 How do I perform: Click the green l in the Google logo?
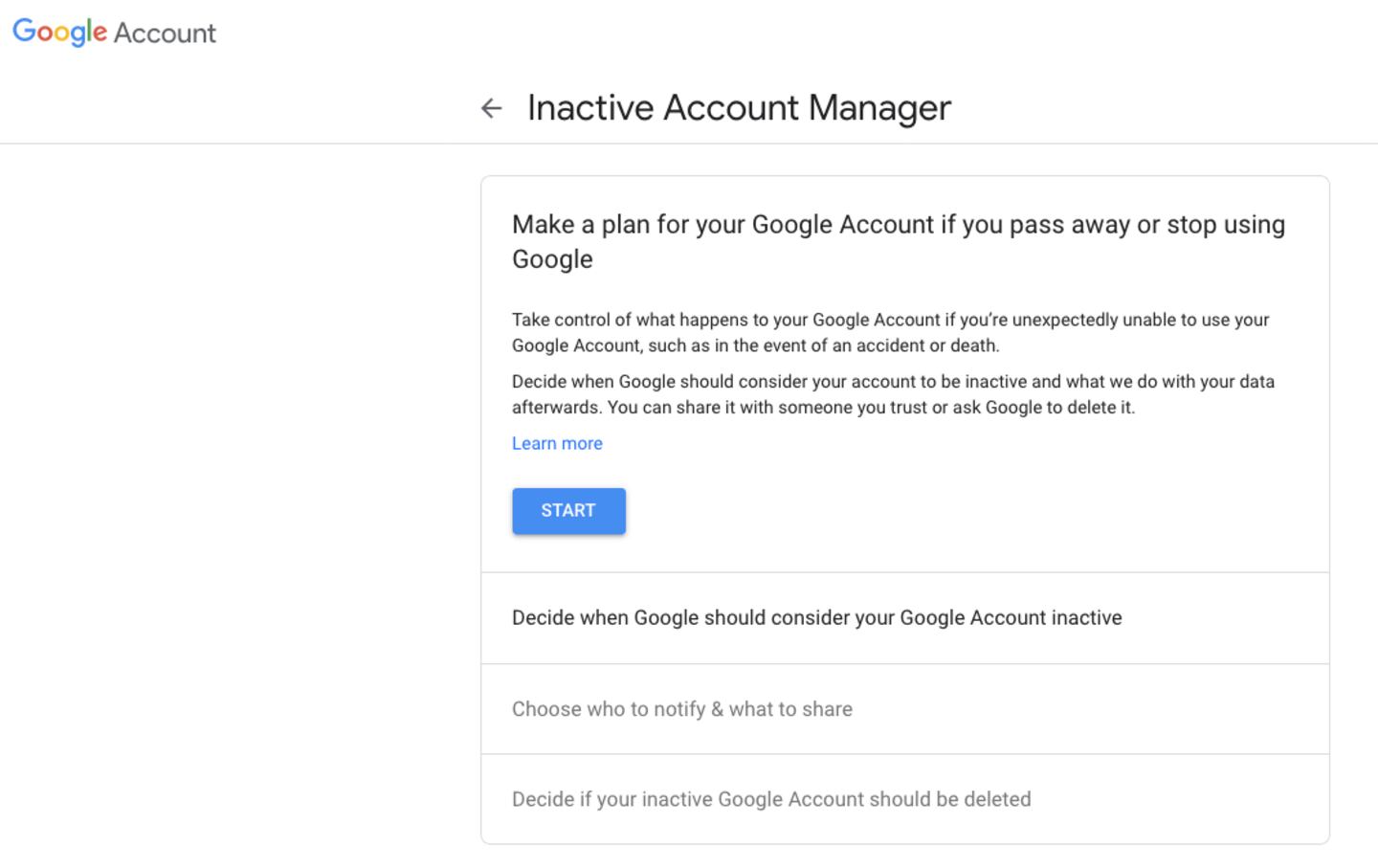coord(89,32)
